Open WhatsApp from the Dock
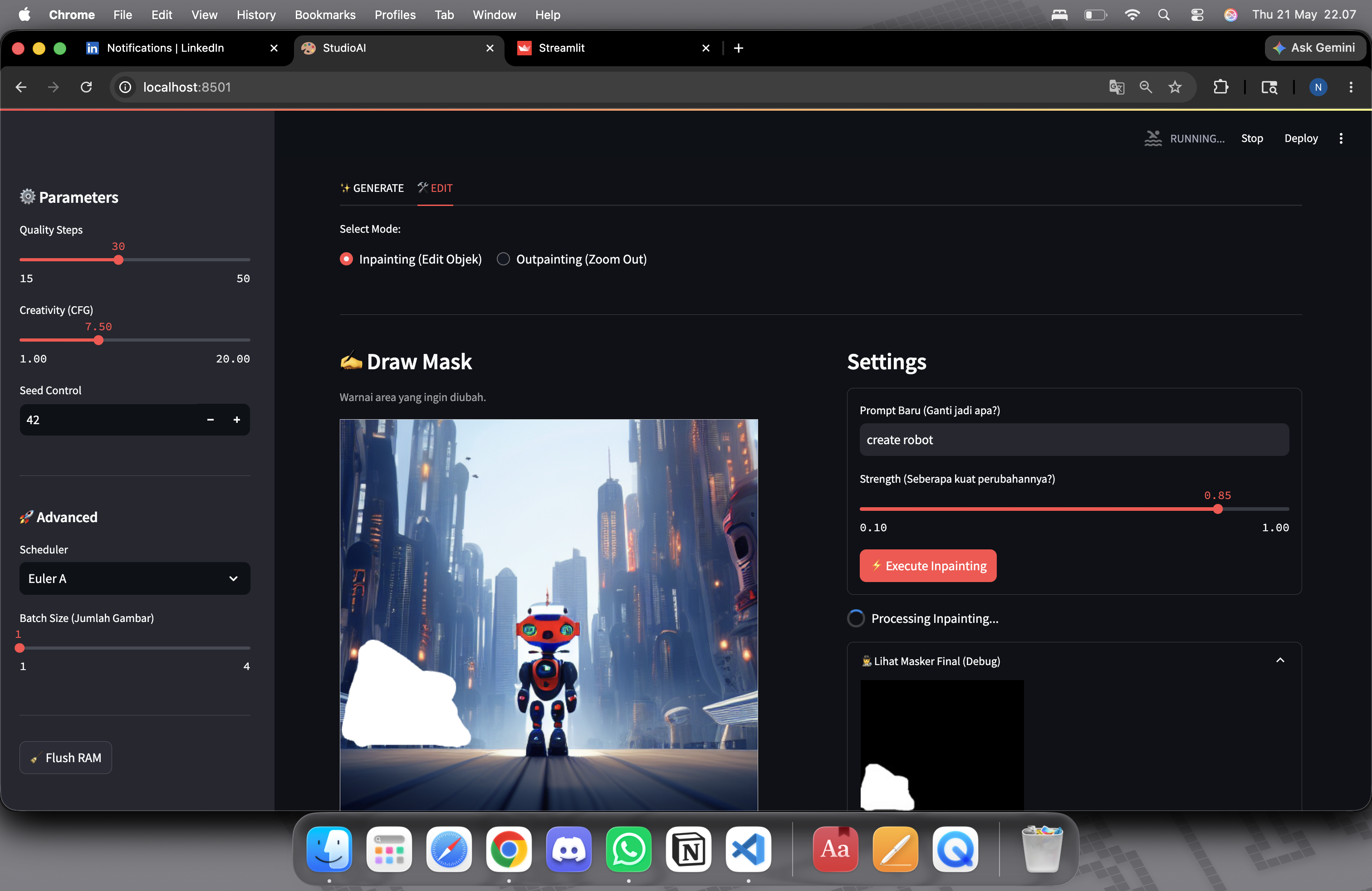 tap(629, 849)
